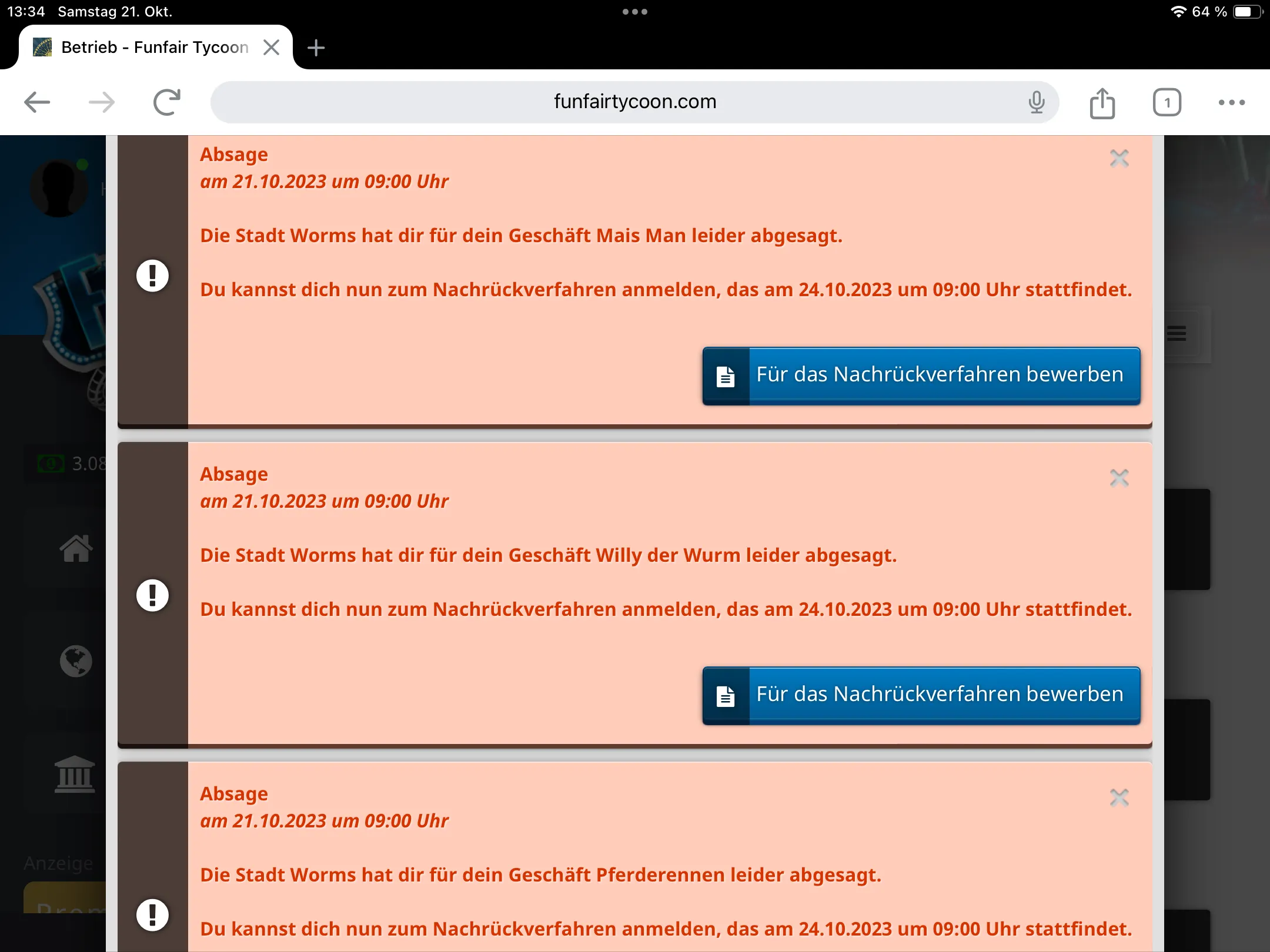The image size is (1270, 952).
Task: Click the browser forward arrow
Action: (x=102, y=102)
